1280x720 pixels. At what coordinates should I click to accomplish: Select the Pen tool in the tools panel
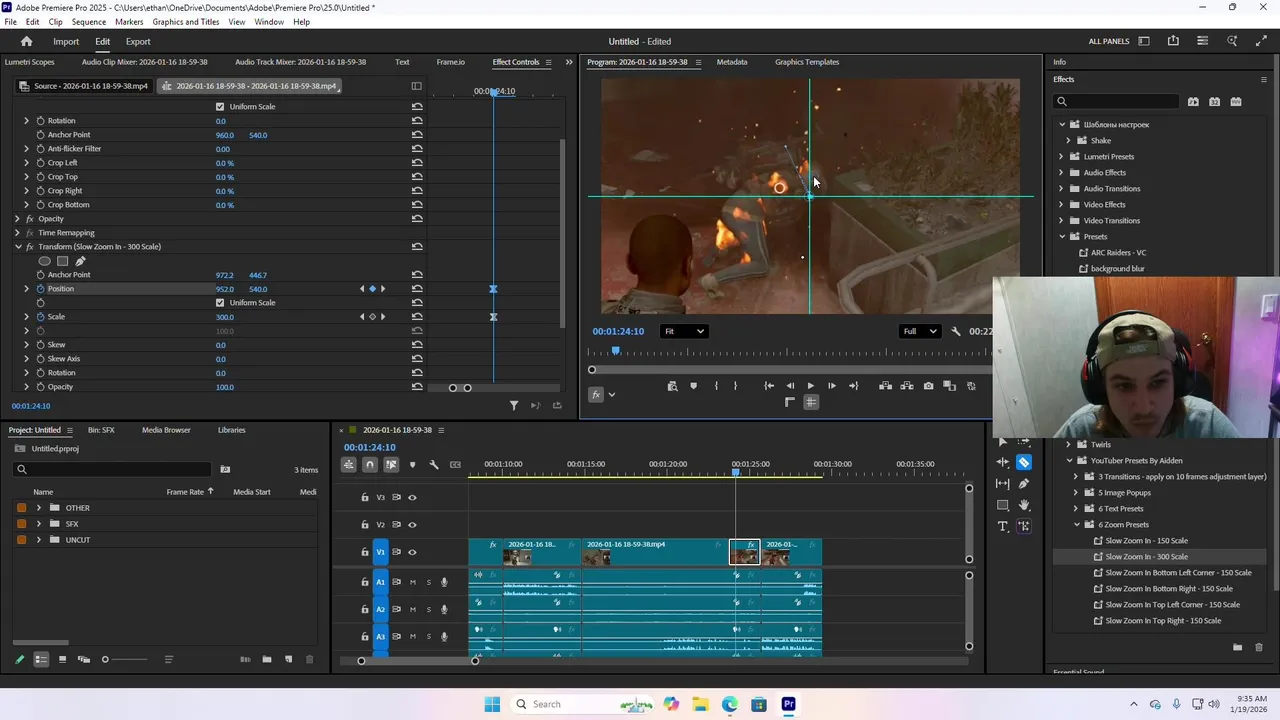1024,483
